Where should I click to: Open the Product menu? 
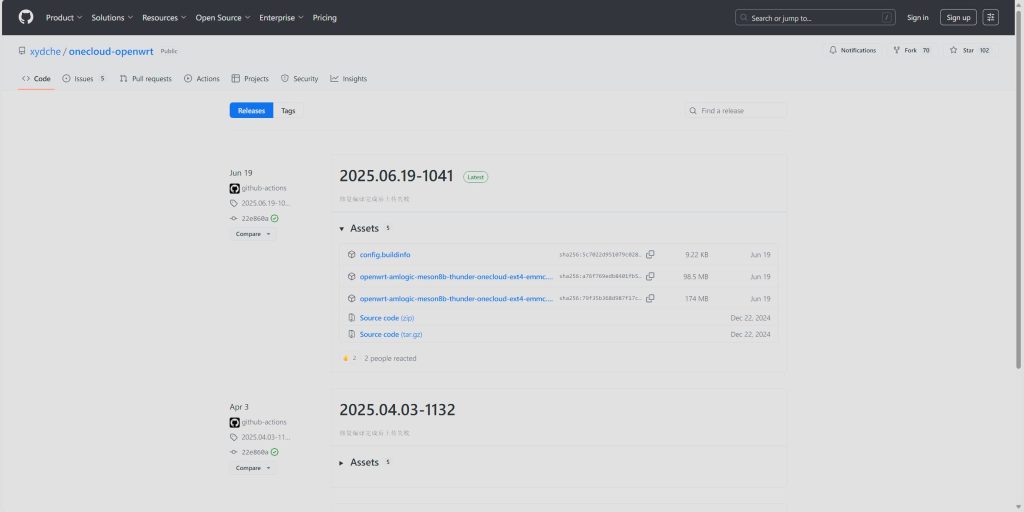click(64, 18)
